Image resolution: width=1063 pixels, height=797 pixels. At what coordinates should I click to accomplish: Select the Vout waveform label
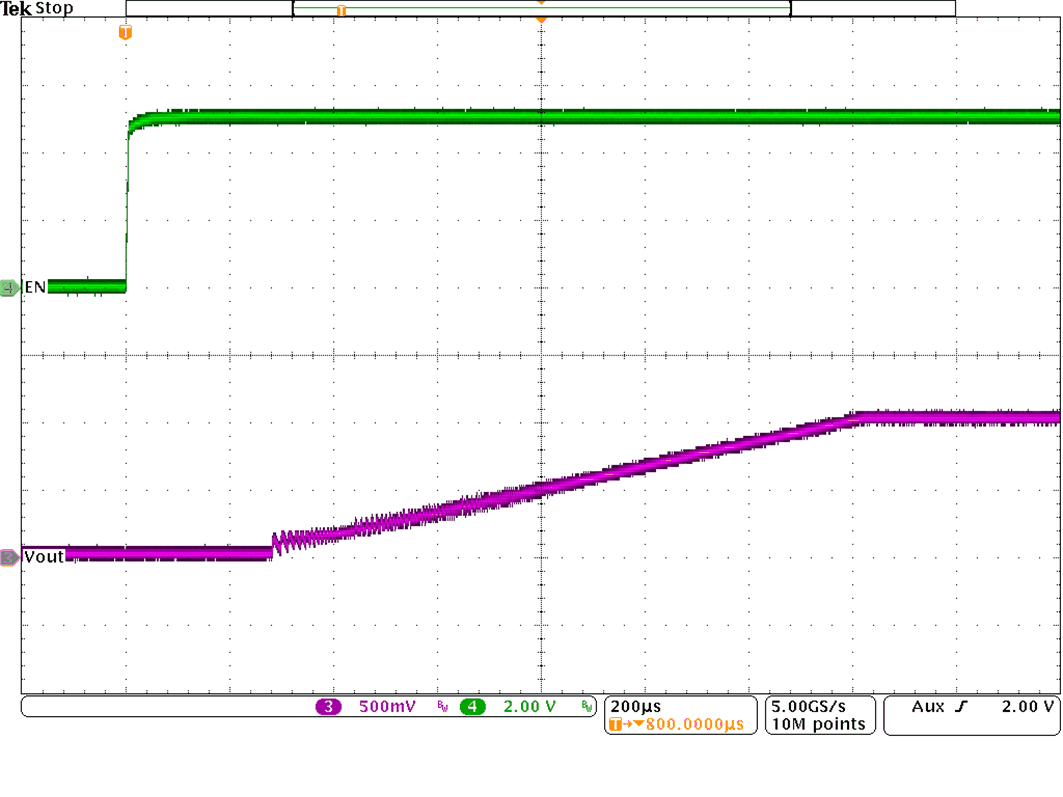point(43,555)
